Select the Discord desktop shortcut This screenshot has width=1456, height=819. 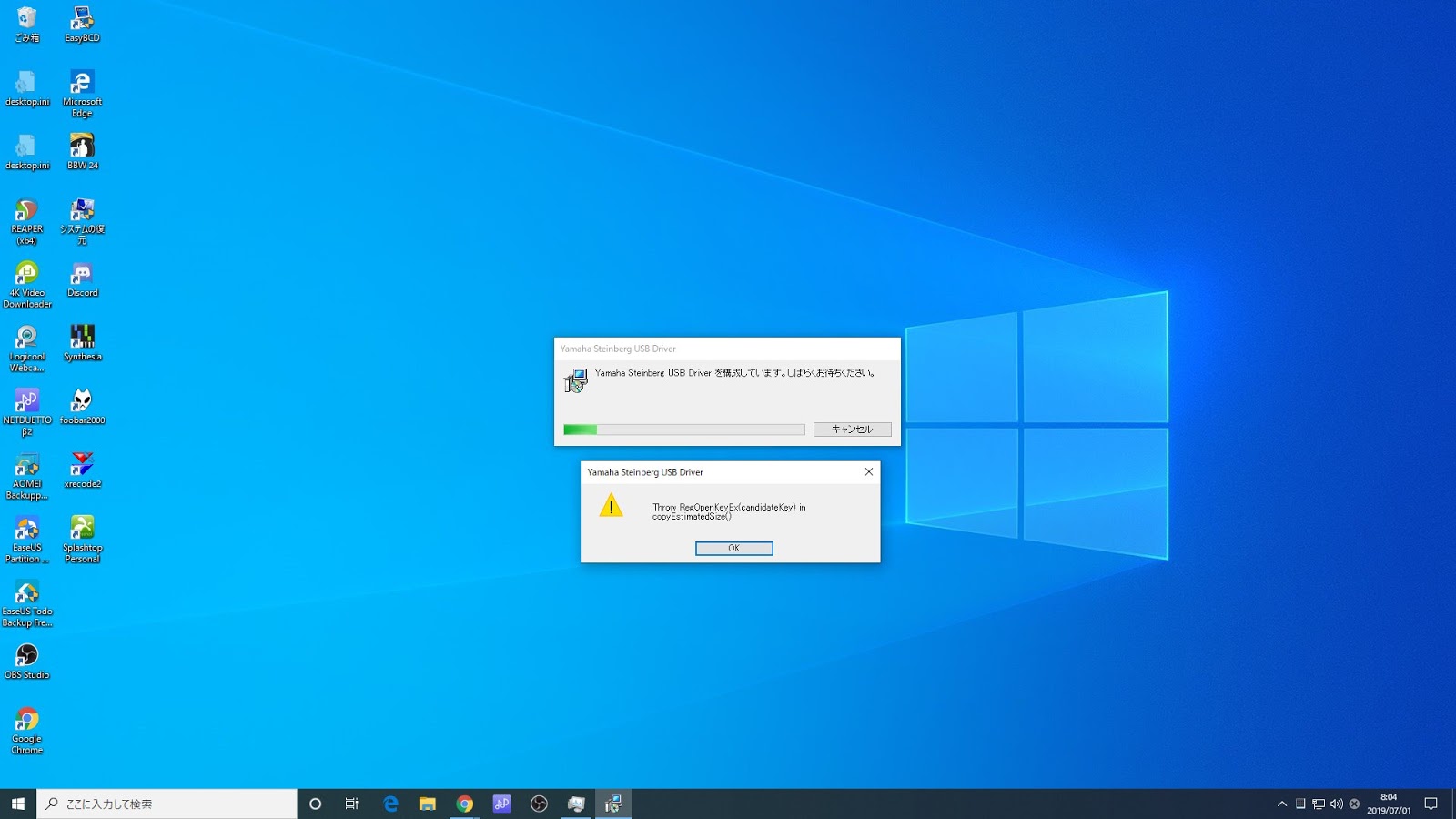click(x=82, y=279)
